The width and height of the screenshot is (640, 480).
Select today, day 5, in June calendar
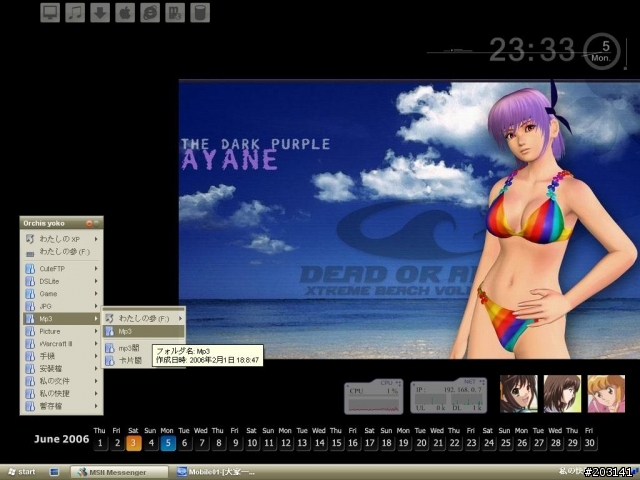[168, 443]
